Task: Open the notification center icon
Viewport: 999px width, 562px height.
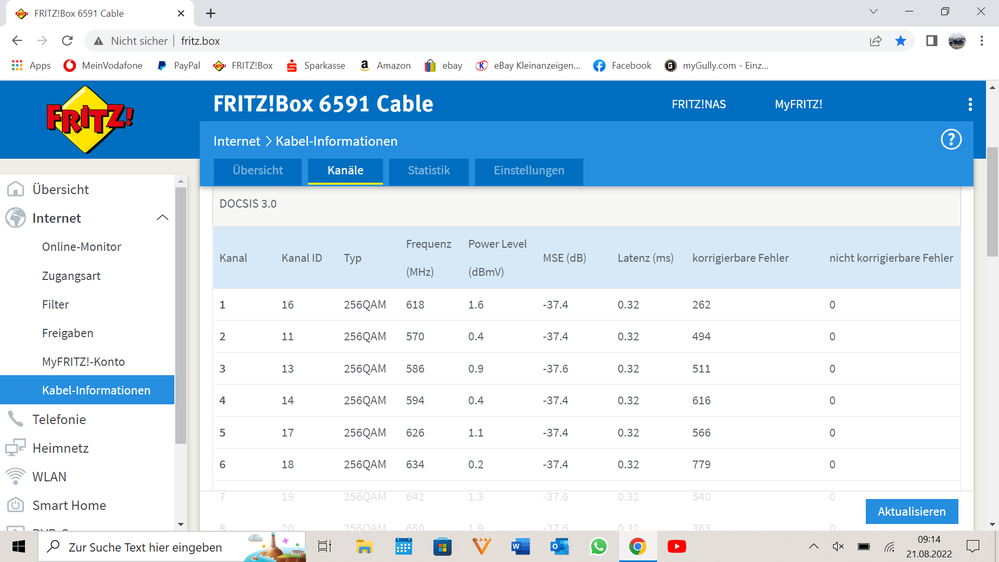Action: (x=973, y=547)
